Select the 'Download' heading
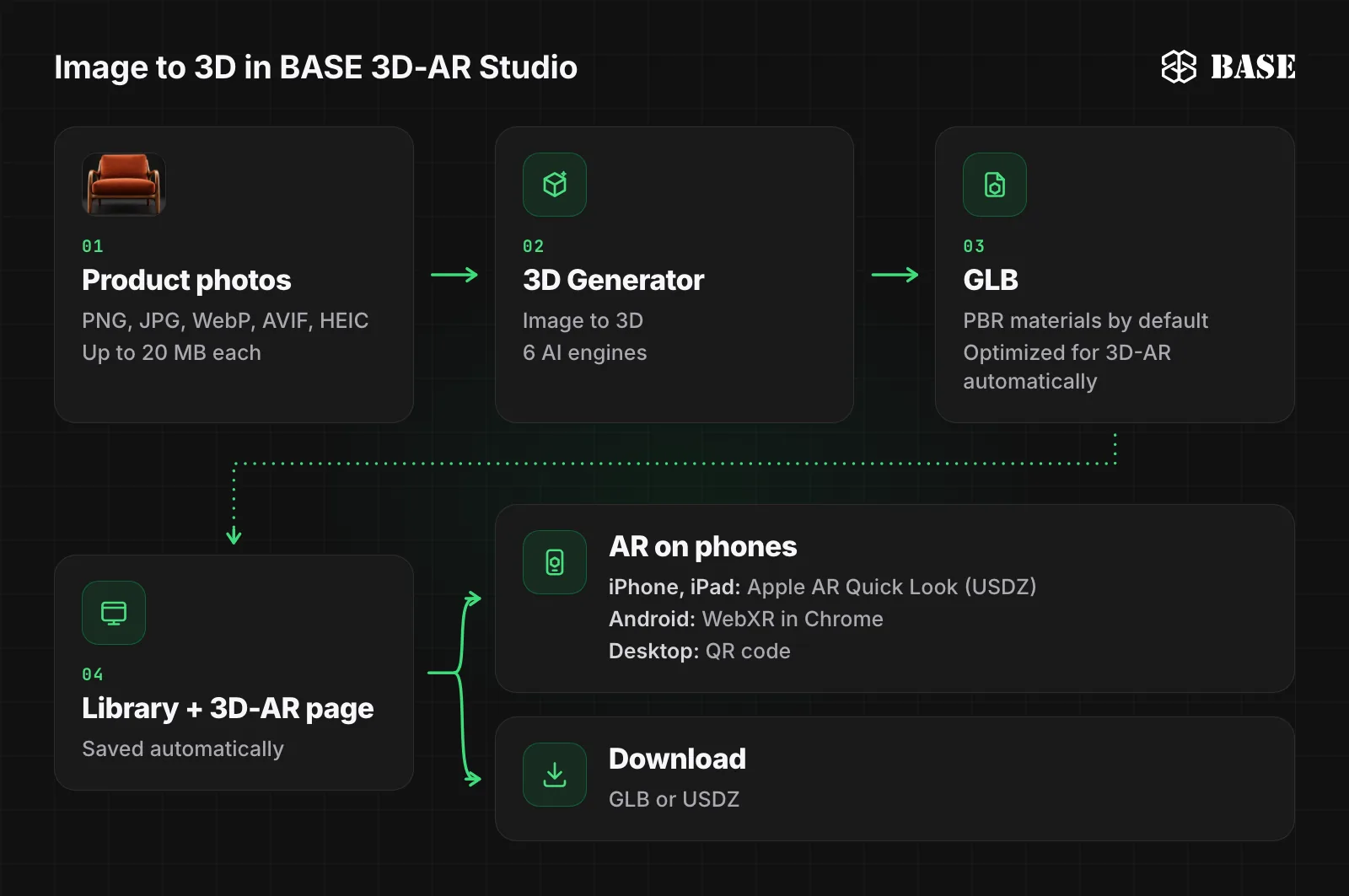This screenshot has height=896, width=1349. tap(677, 759)
